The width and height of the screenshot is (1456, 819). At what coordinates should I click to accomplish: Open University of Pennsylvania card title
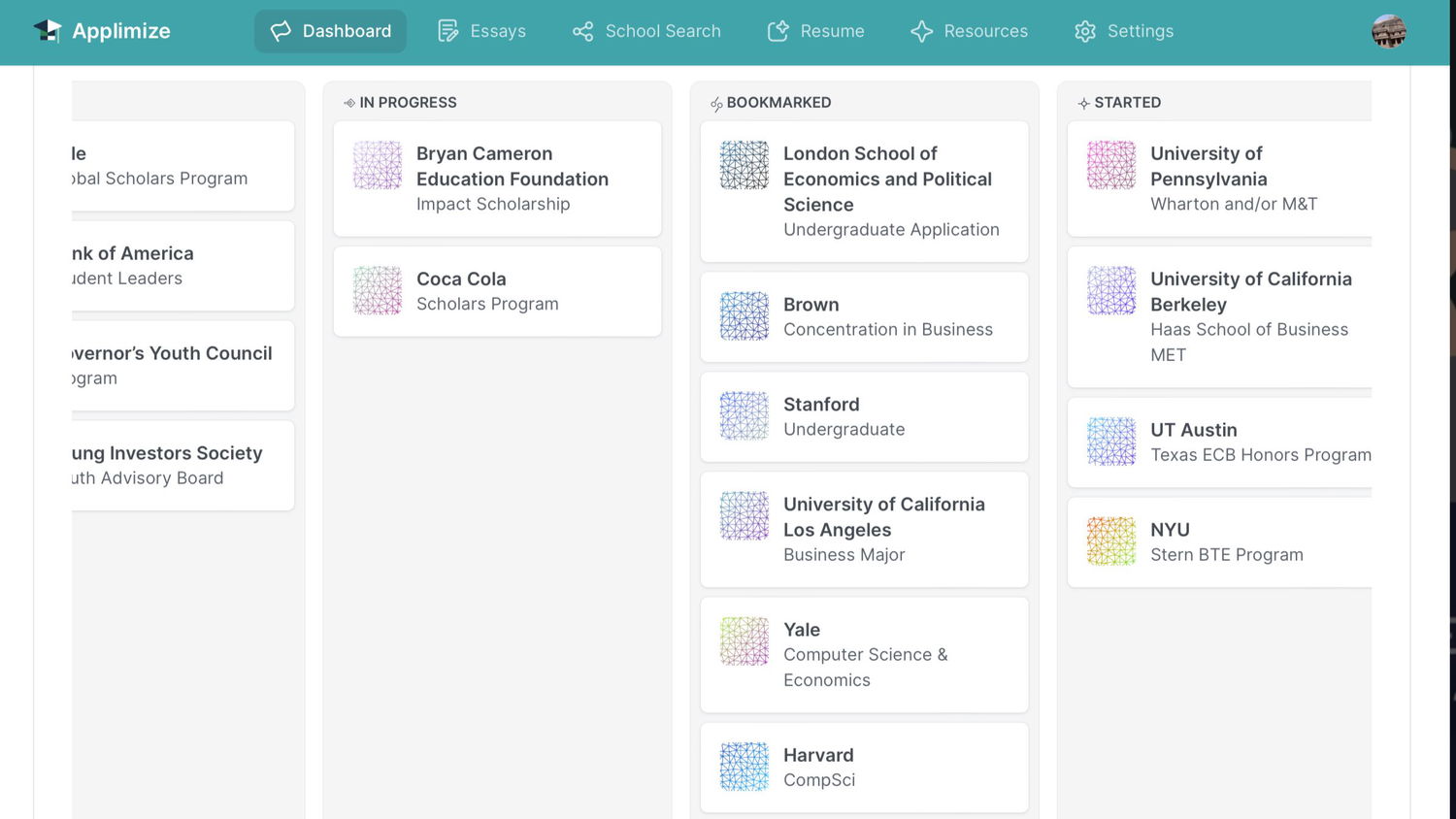pyautogui.click(x=1208, y=166)
